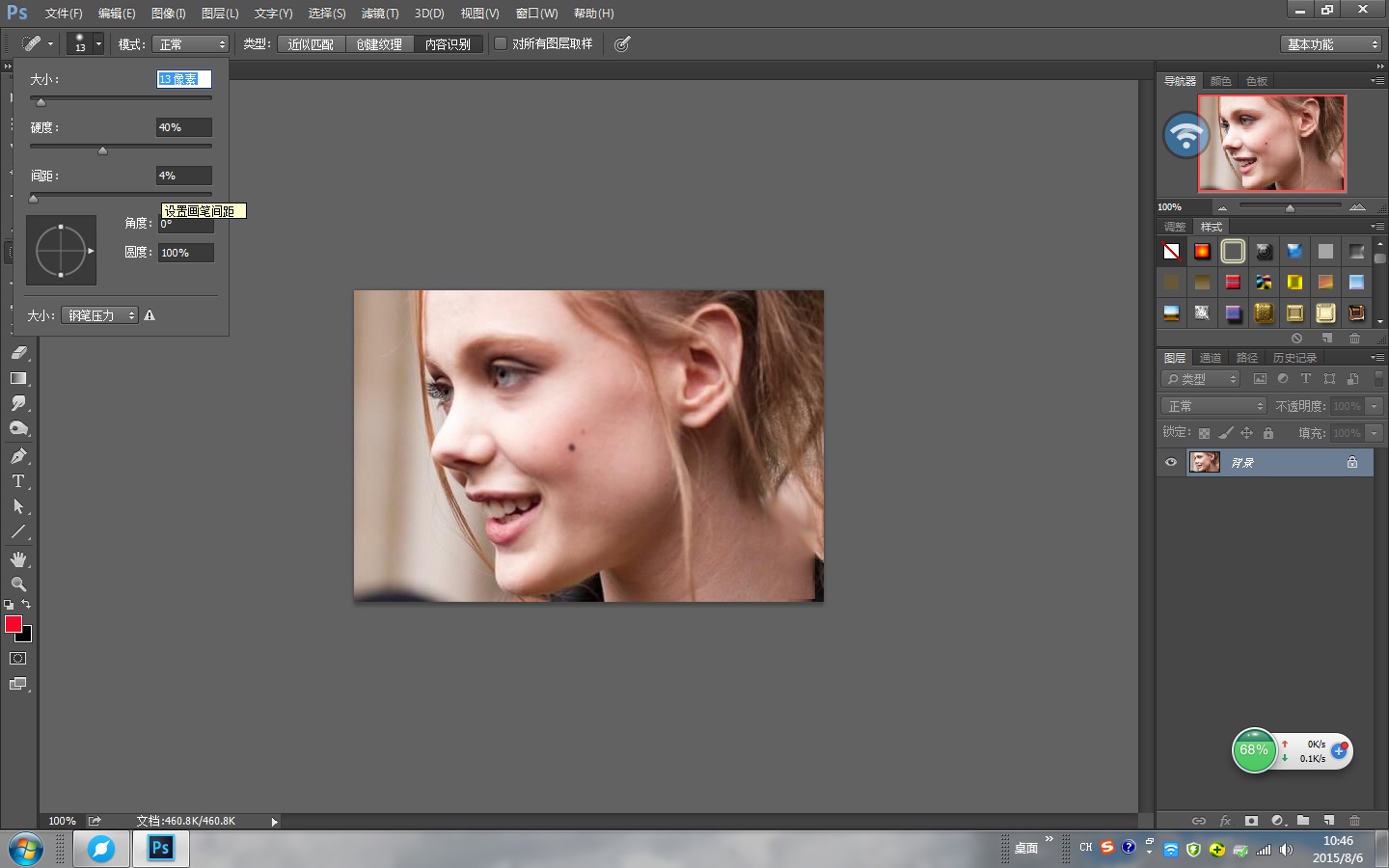Click the swap foreground/background colors arrow

click(26, 605)
